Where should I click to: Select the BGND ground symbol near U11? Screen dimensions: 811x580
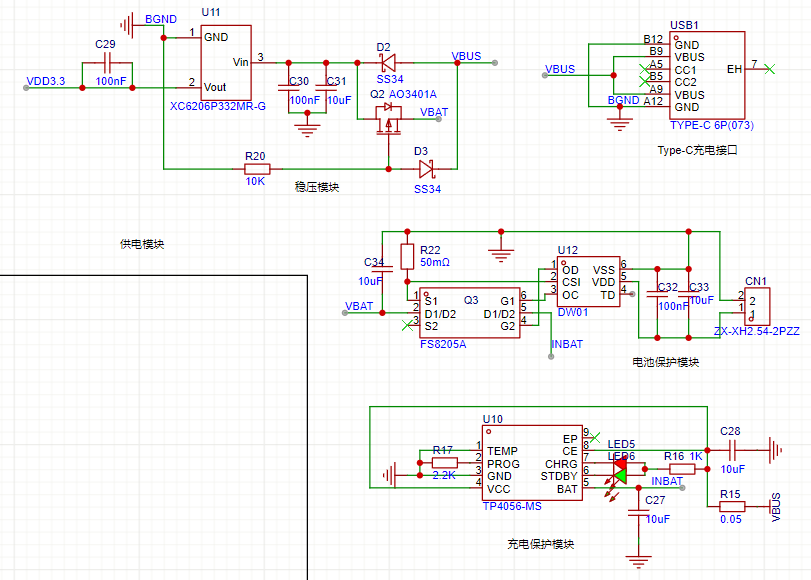point(128,25)
